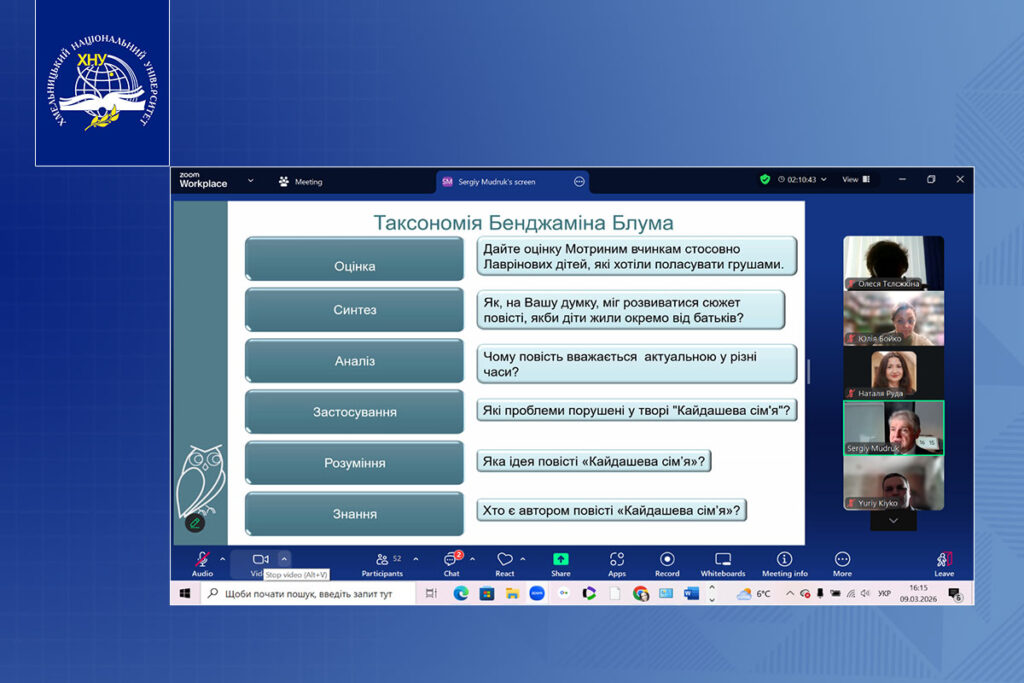
Task: Leave the meeting
Action: click(943, 562)
